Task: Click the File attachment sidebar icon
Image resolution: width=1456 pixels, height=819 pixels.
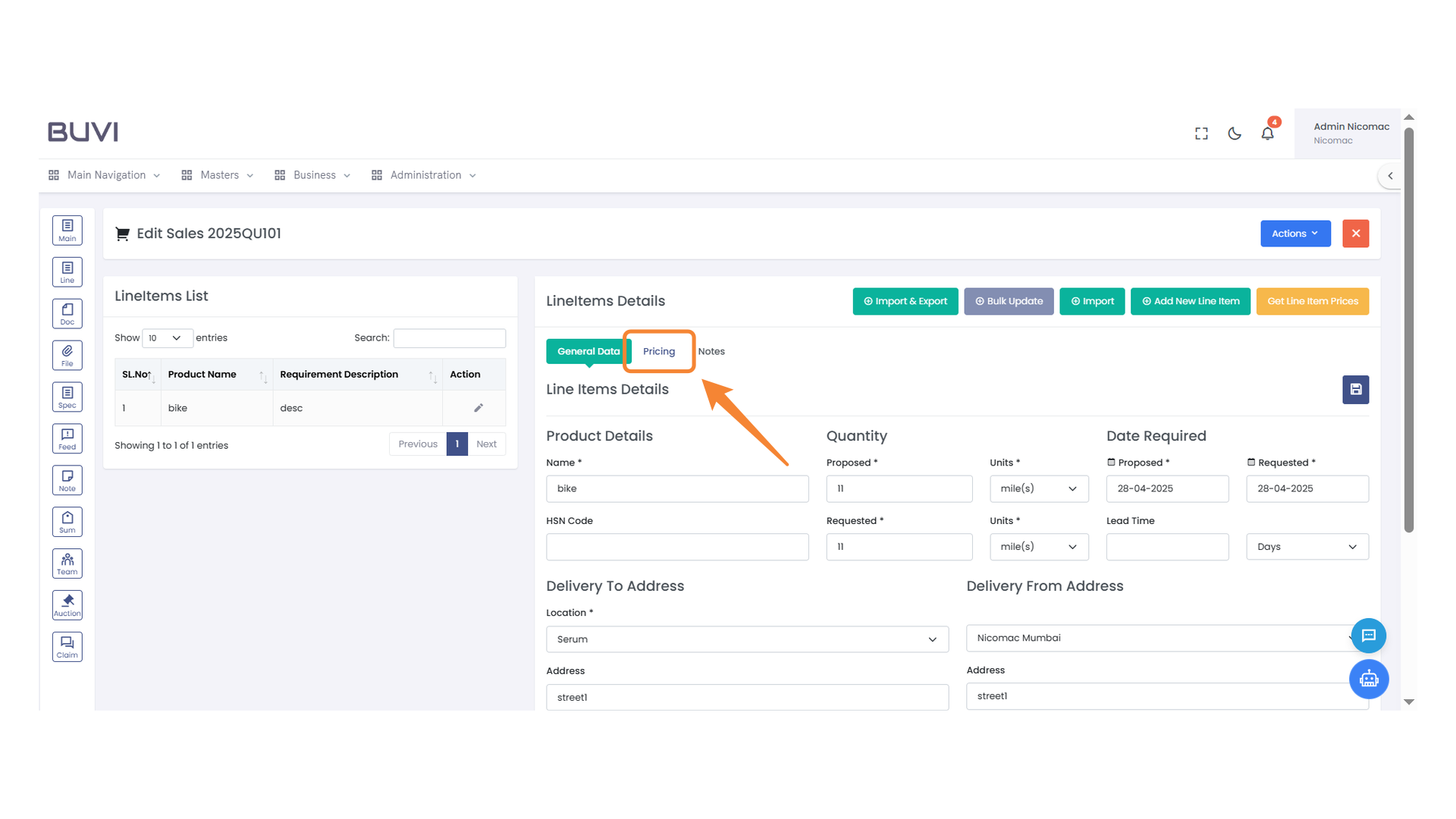Action: (67, 355)
